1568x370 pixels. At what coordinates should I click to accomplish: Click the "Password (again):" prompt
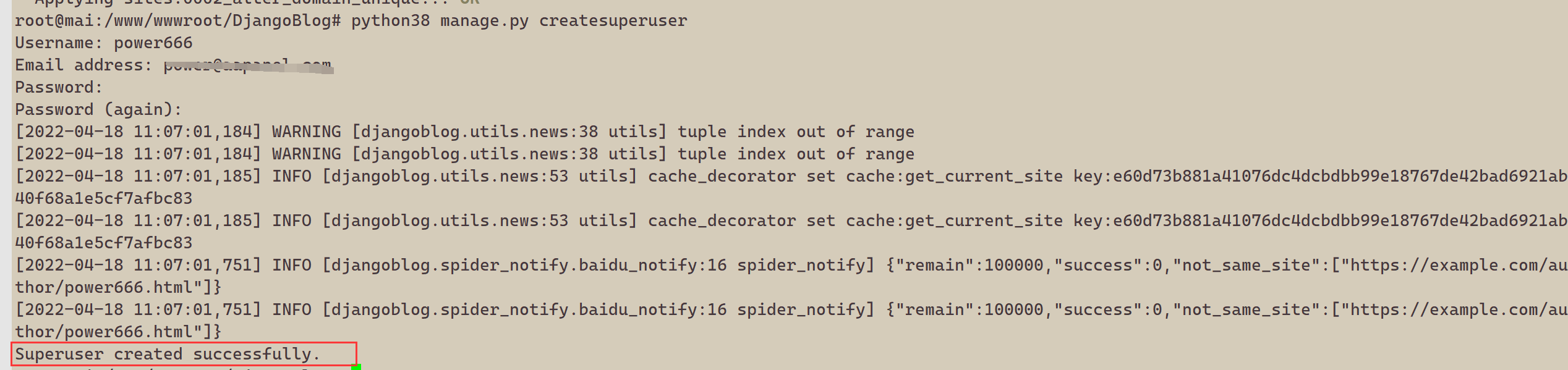point(98,110)
